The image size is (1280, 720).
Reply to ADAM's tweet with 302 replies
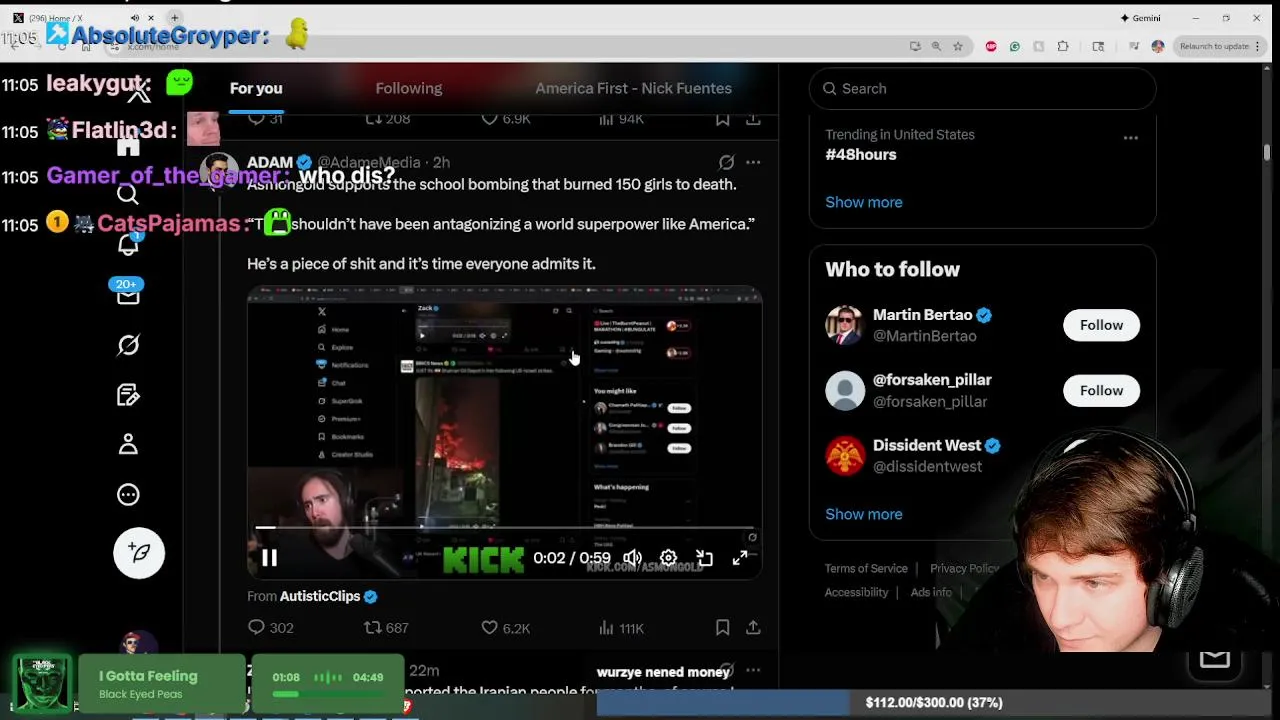click(x=270, y=628)
